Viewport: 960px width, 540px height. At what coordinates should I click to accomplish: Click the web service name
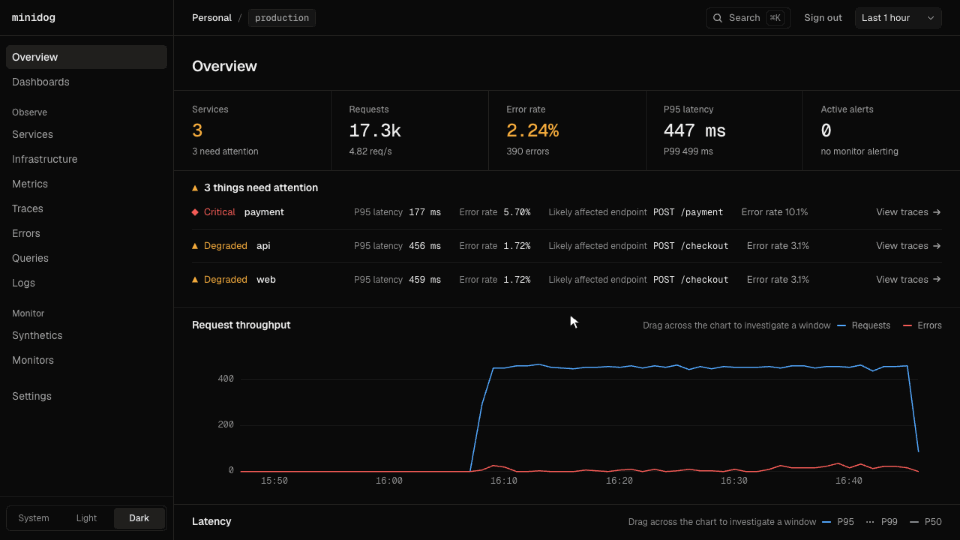point(266,279)
